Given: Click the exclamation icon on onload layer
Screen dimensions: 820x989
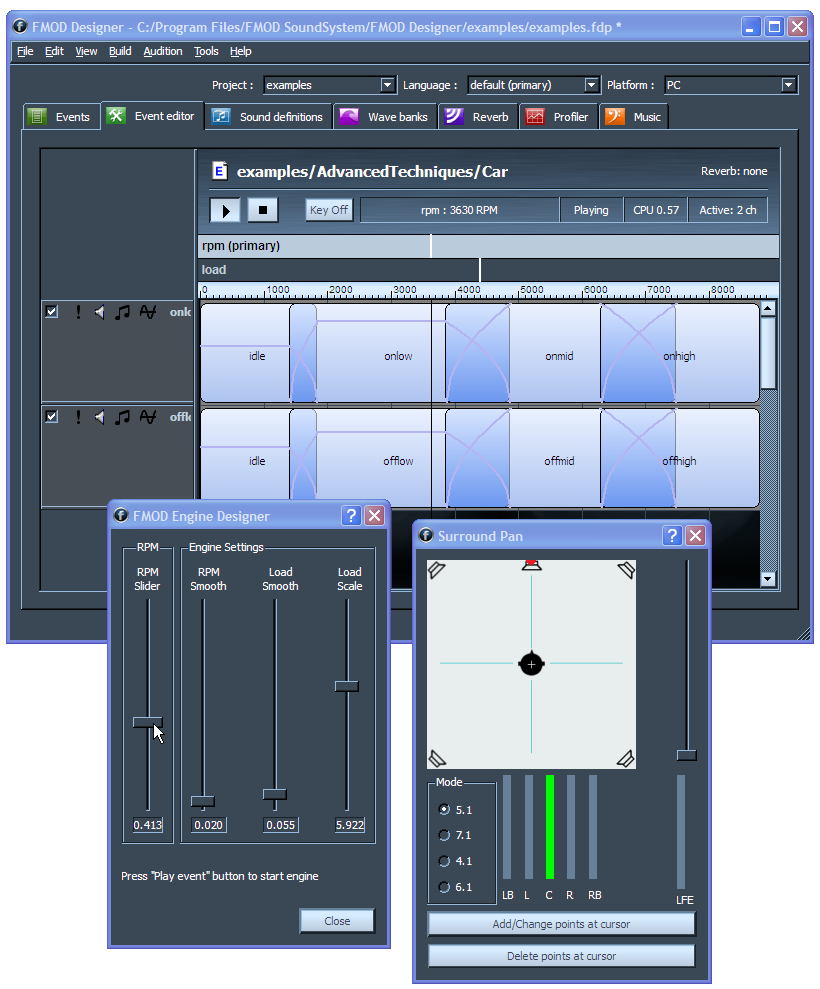Looking at the screenshot, I should (78, 312).
